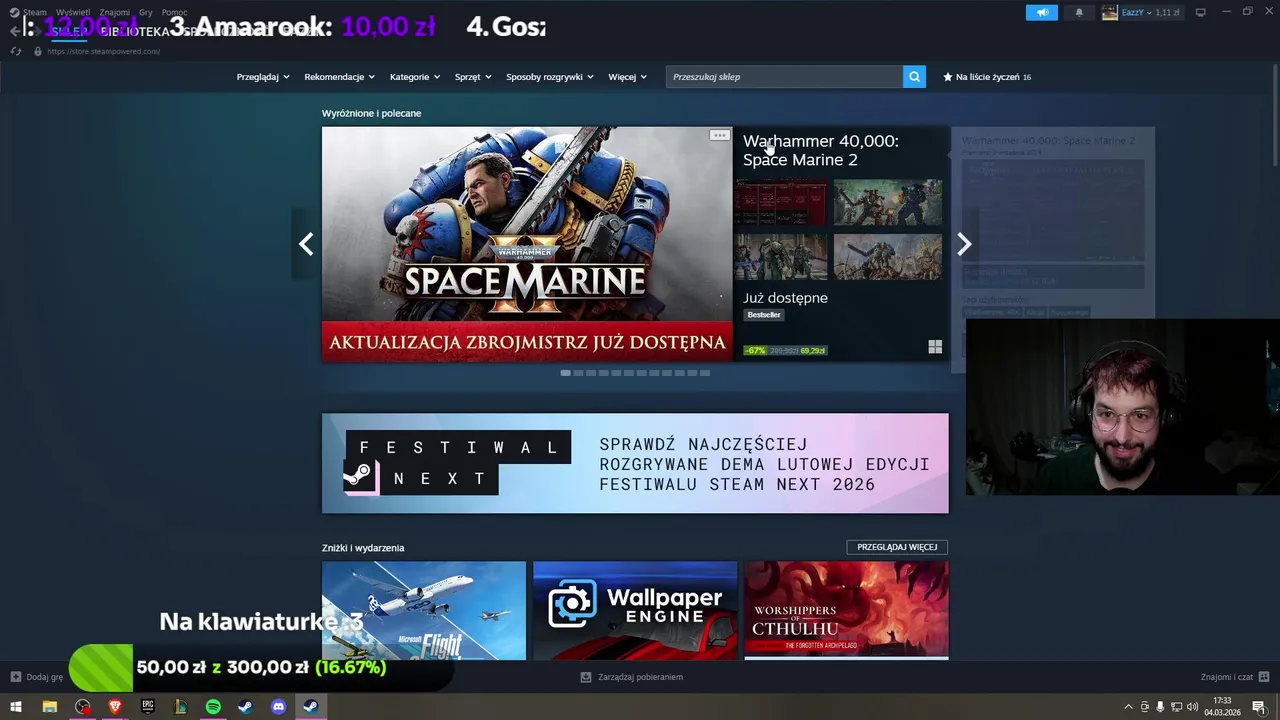This screenshot has width=1280, height=720.
Task: Open the Windows notification center
Action: pyautogui.click(x=1259, y=707)
